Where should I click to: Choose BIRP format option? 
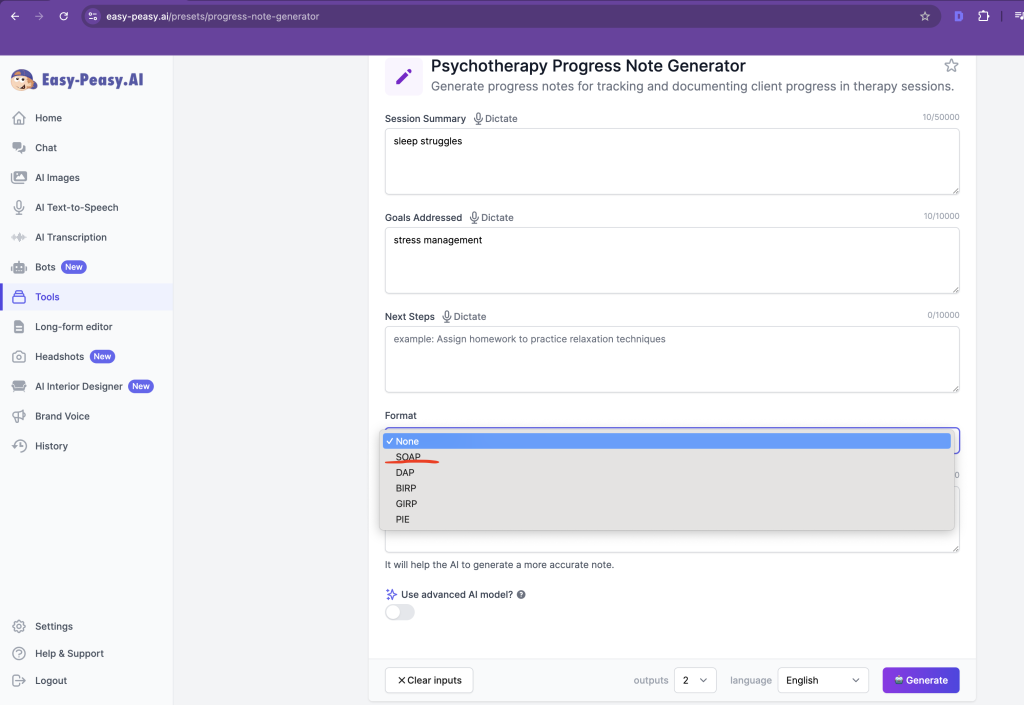click(406, 488)
